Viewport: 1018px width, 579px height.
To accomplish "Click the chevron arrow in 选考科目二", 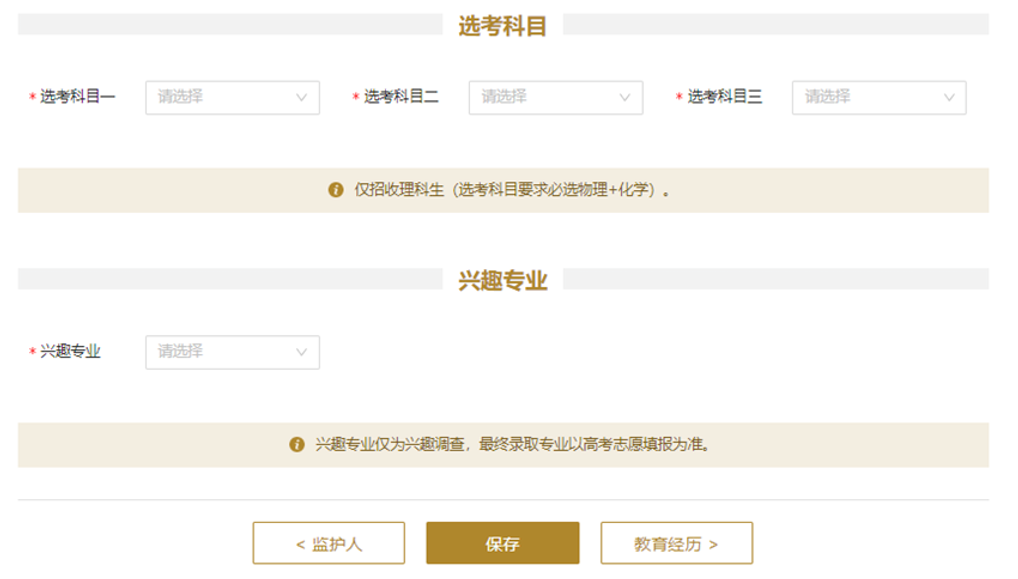I will click(x=625, y=98).
